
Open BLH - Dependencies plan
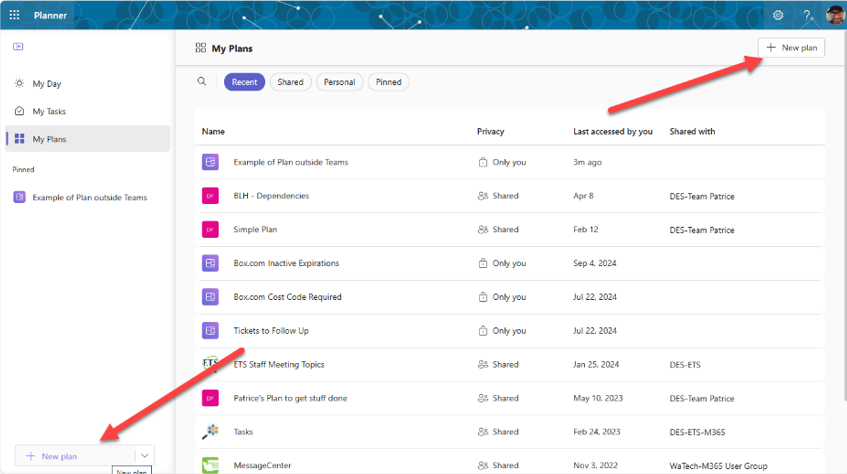tap(271, 196)
